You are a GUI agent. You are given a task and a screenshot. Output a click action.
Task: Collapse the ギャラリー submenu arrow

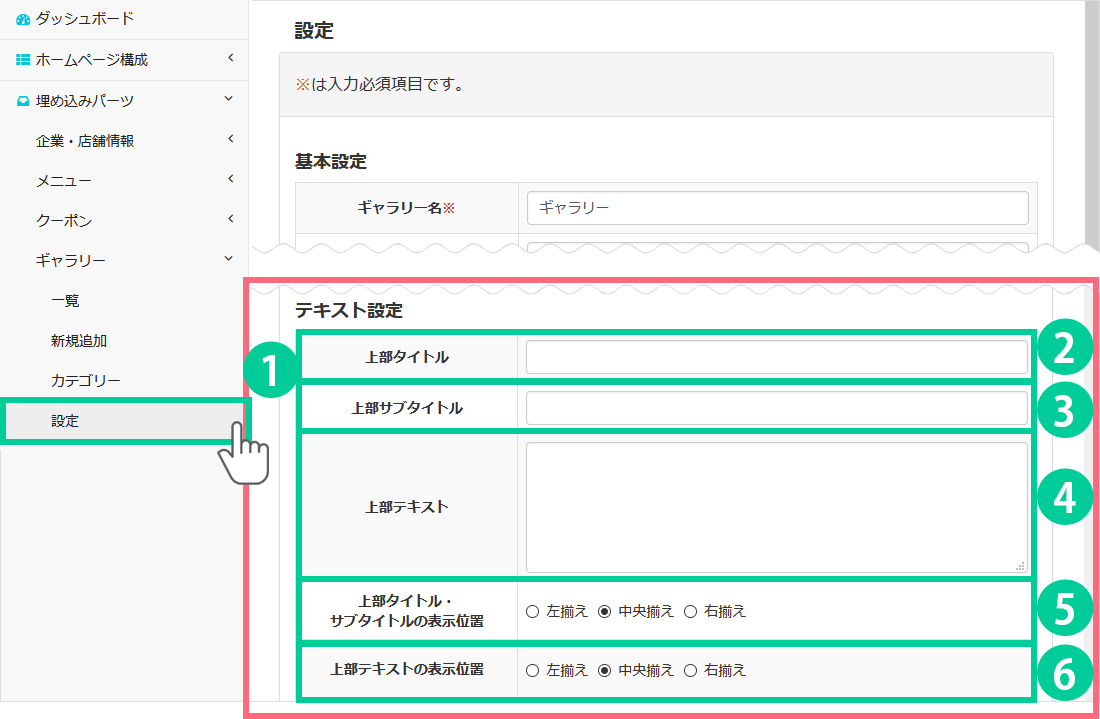(230, 260)
